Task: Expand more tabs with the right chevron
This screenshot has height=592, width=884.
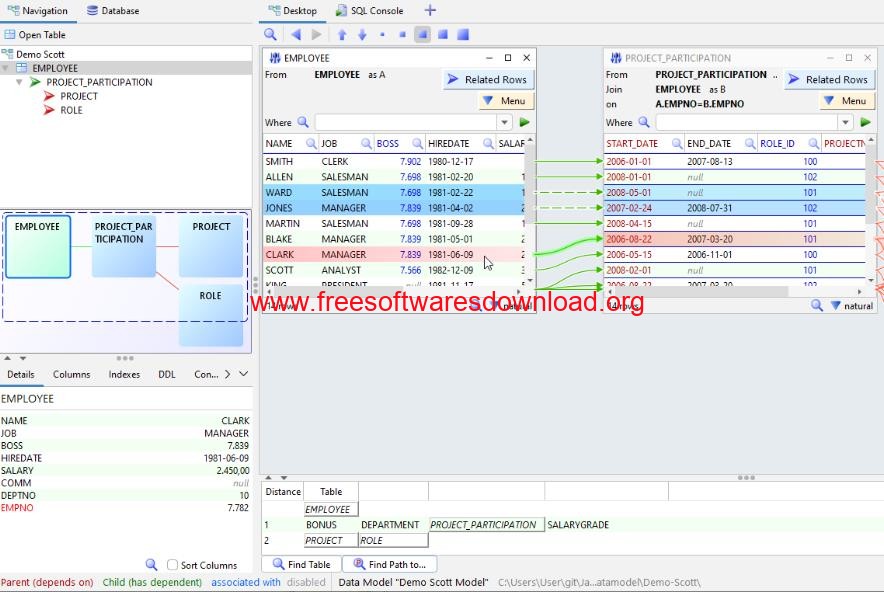Action: coord(227,374)
